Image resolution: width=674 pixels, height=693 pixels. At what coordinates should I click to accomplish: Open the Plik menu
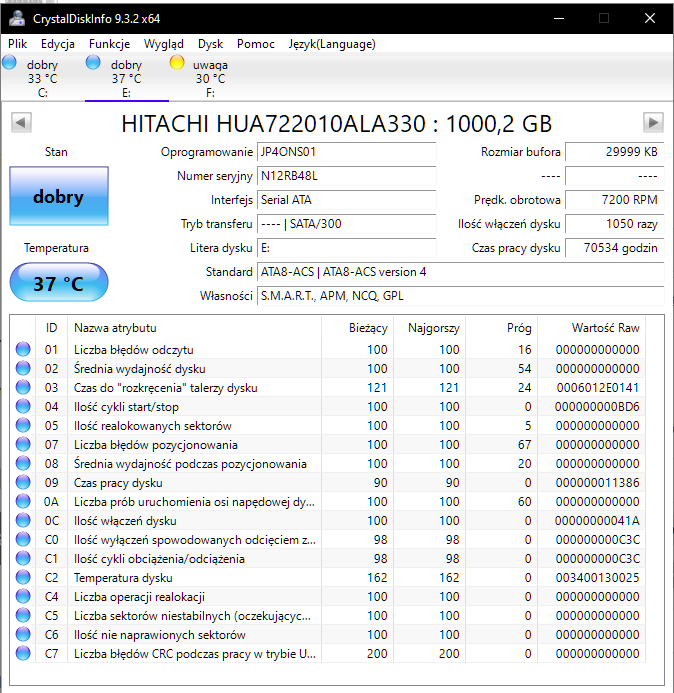(18, 44)
